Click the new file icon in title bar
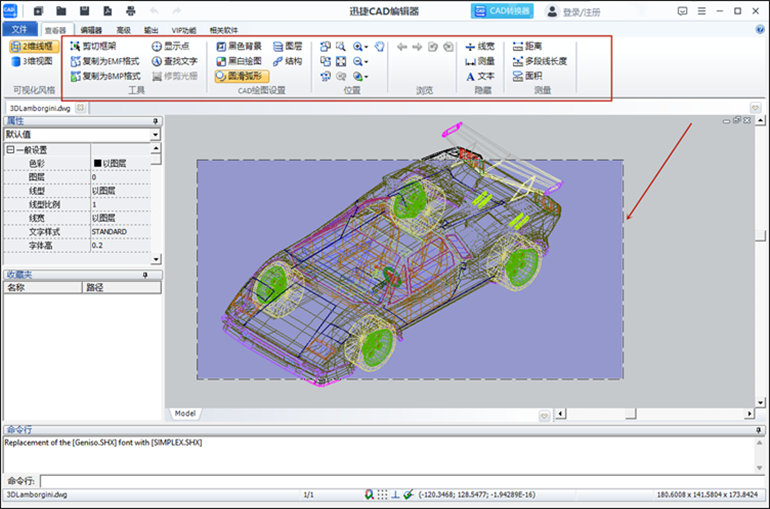This screenshot has width=770, height=509. pyautogui.click(x=38, y=11)
